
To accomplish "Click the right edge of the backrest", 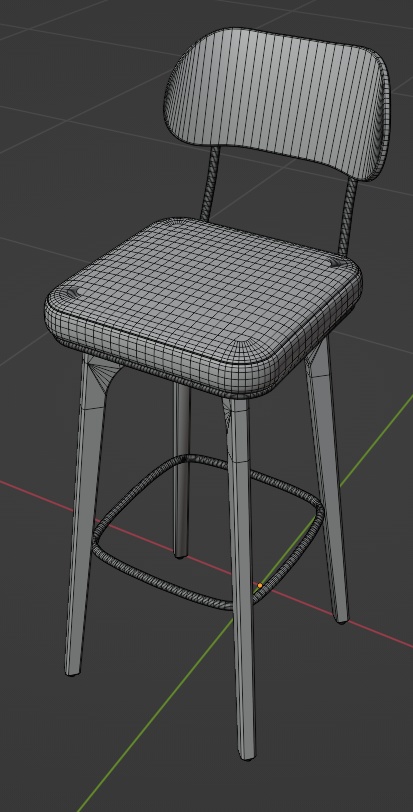I will point(382,114).
